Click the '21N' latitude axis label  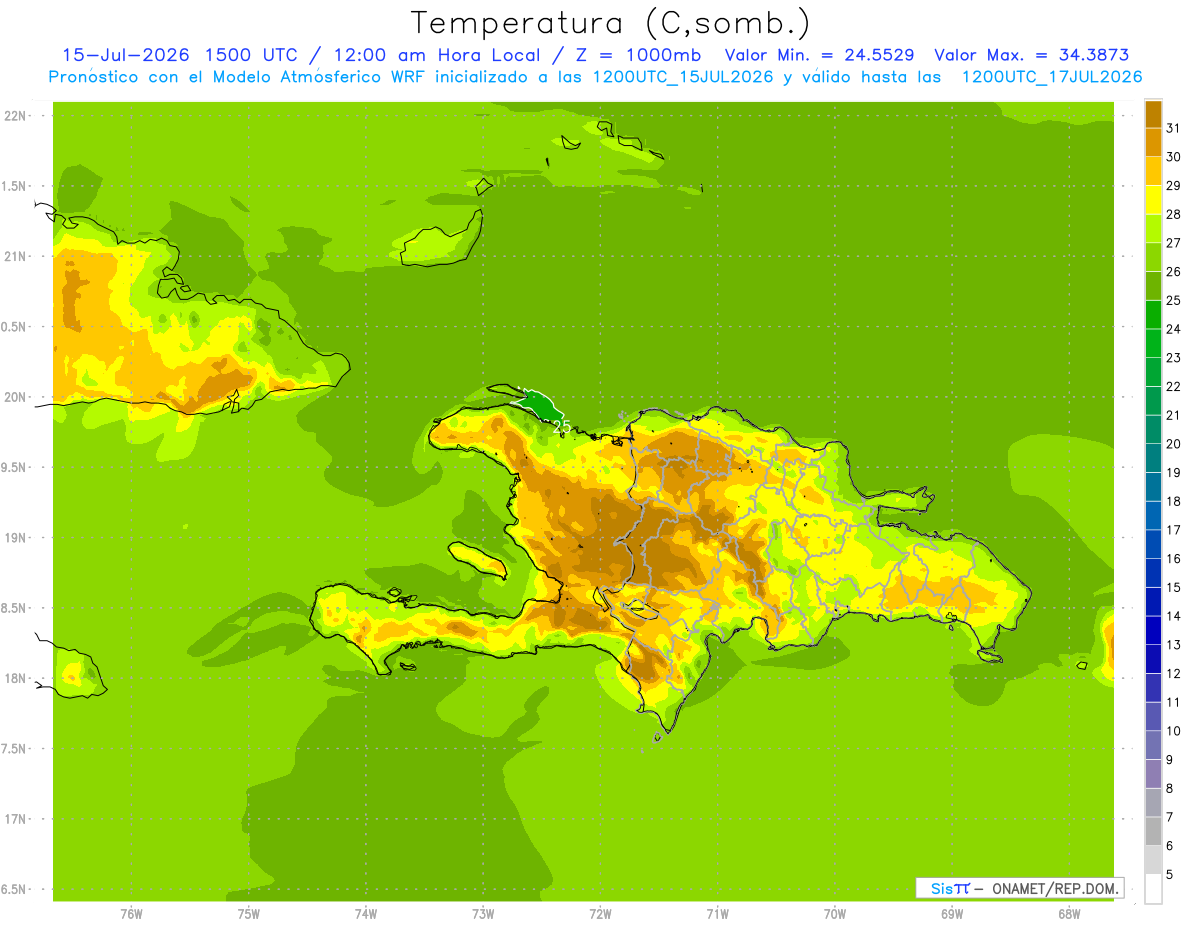15,256
